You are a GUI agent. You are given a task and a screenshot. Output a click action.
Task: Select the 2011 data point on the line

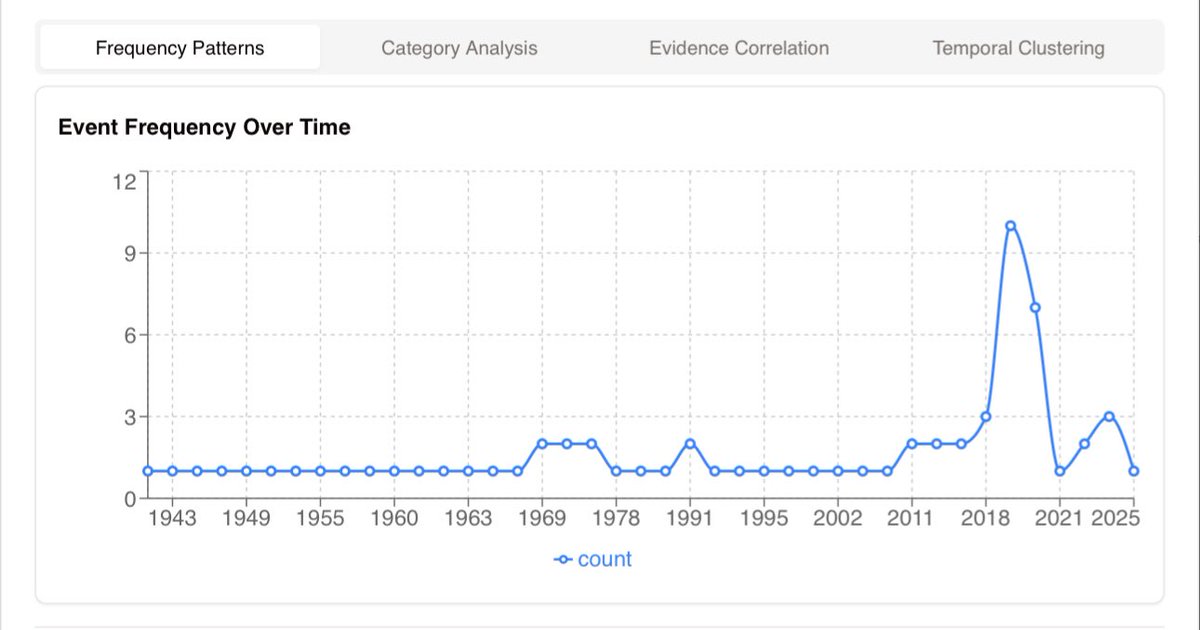912,444
